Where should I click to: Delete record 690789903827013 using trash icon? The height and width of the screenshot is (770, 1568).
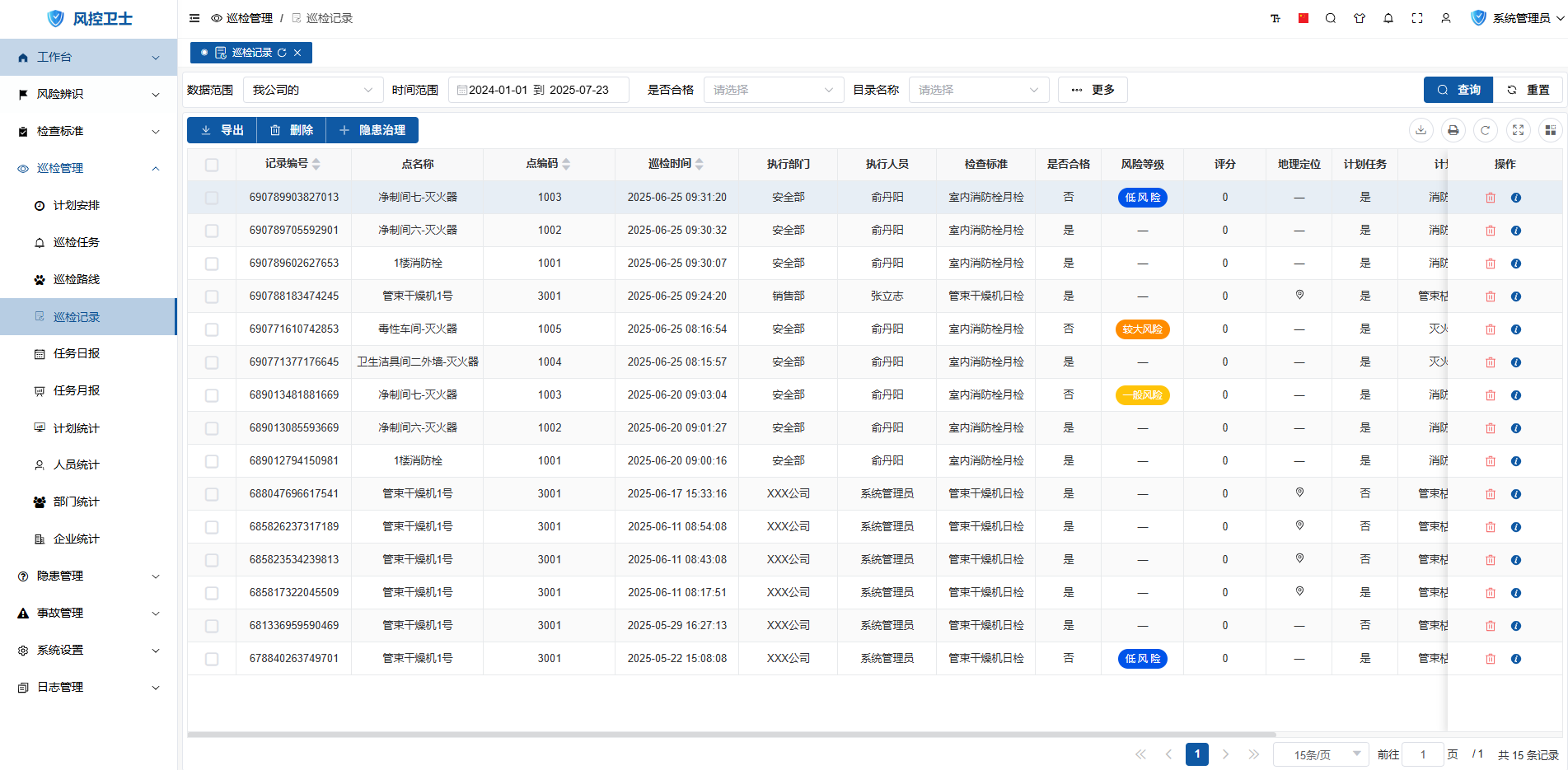[x=1490, y=198]
